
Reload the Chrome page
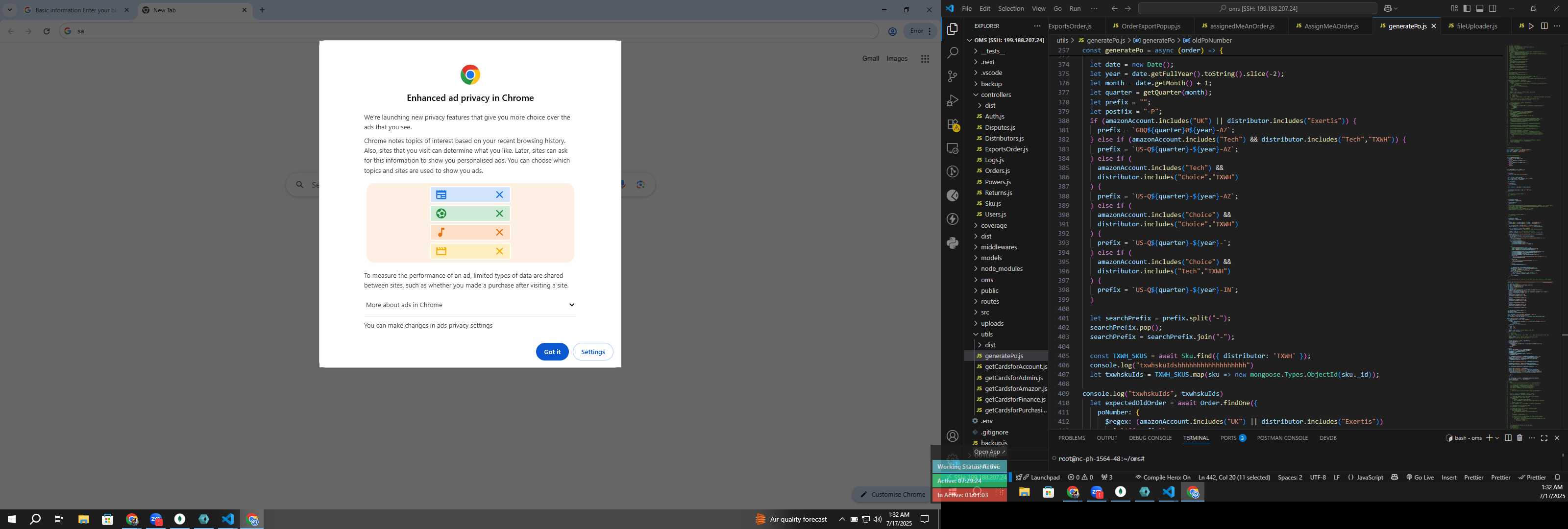click(x=46, y=31)
